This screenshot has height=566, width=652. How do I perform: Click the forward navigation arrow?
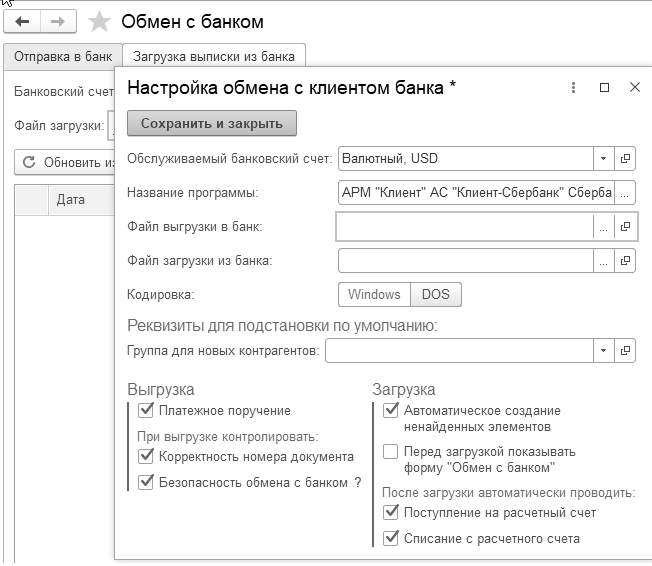point(58,21)
